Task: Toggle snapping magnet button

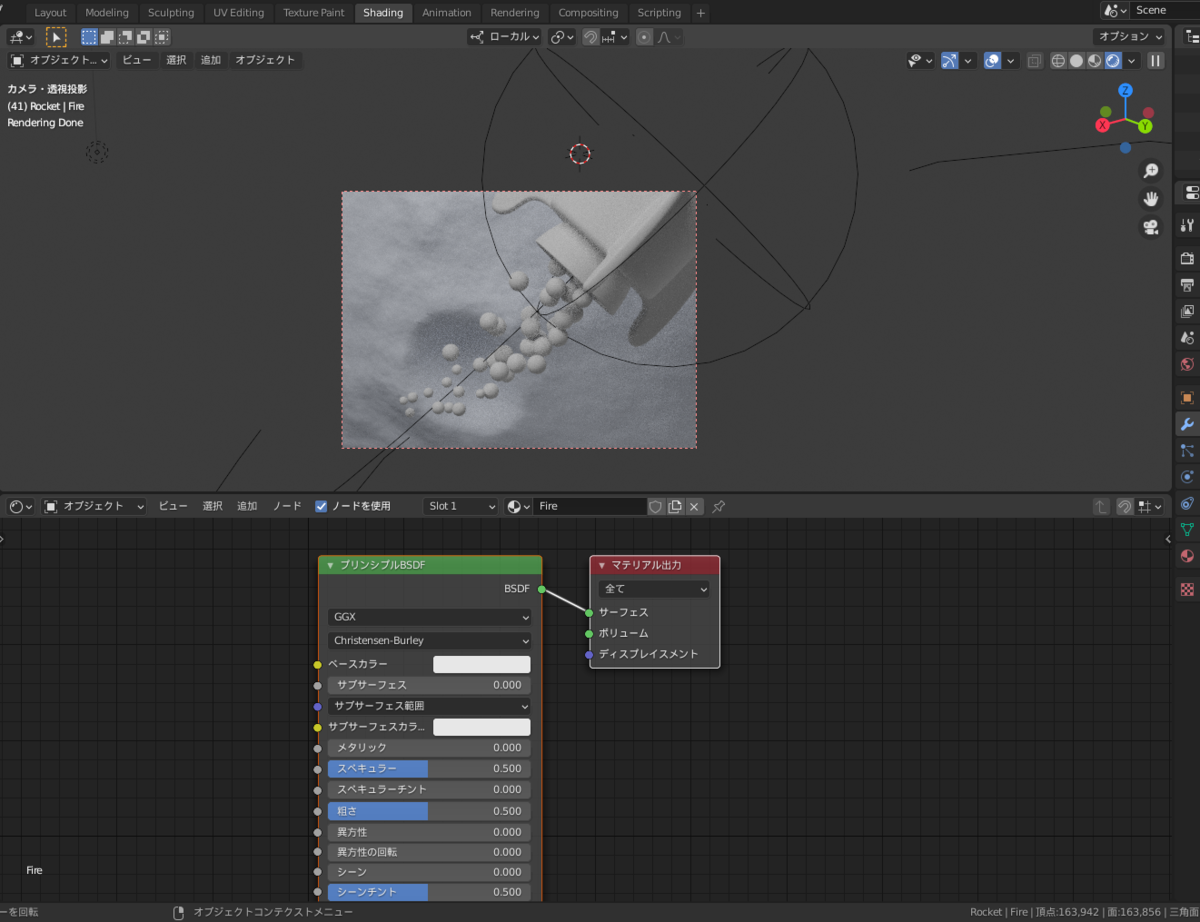Action: (x=590, y=37)
